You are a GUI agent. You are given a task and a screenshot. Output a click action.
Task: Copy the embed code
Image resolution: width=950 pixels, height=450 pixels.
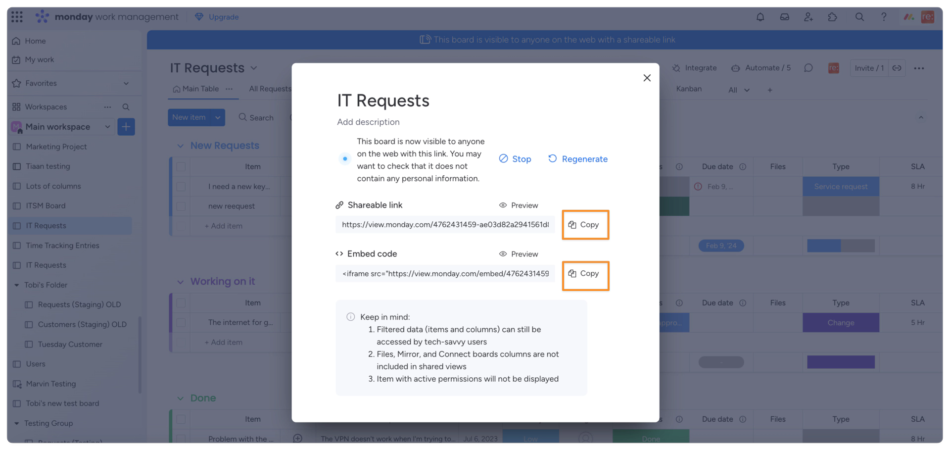point(585,273)
